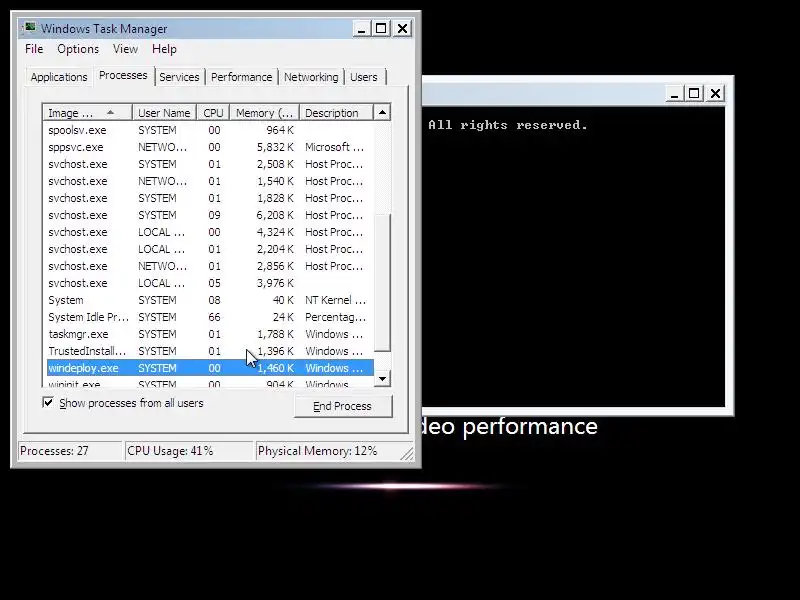Open the Help menu
The image size is (800, 600).
(x=164, y=49)
